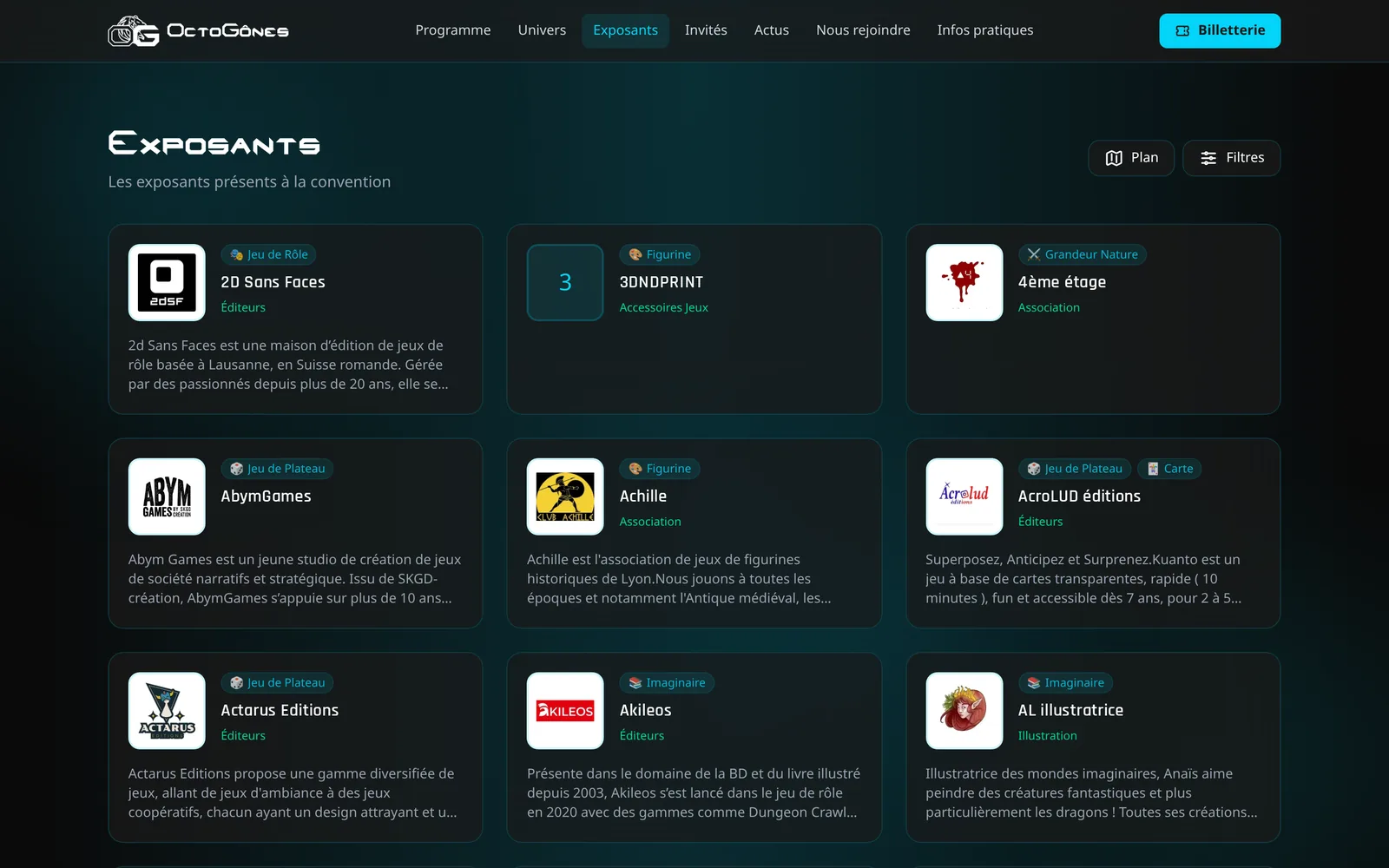Click the Achille title

click(643, 496)
